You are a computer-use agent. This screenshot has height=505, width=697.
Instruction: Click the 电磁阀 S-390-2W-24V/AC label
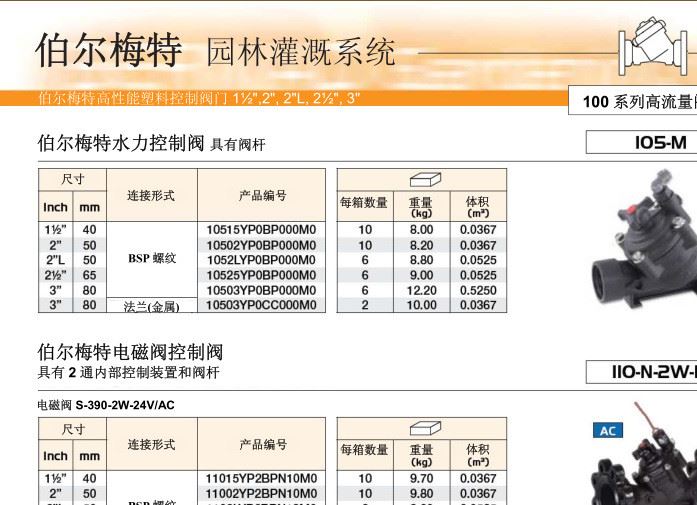106,405
